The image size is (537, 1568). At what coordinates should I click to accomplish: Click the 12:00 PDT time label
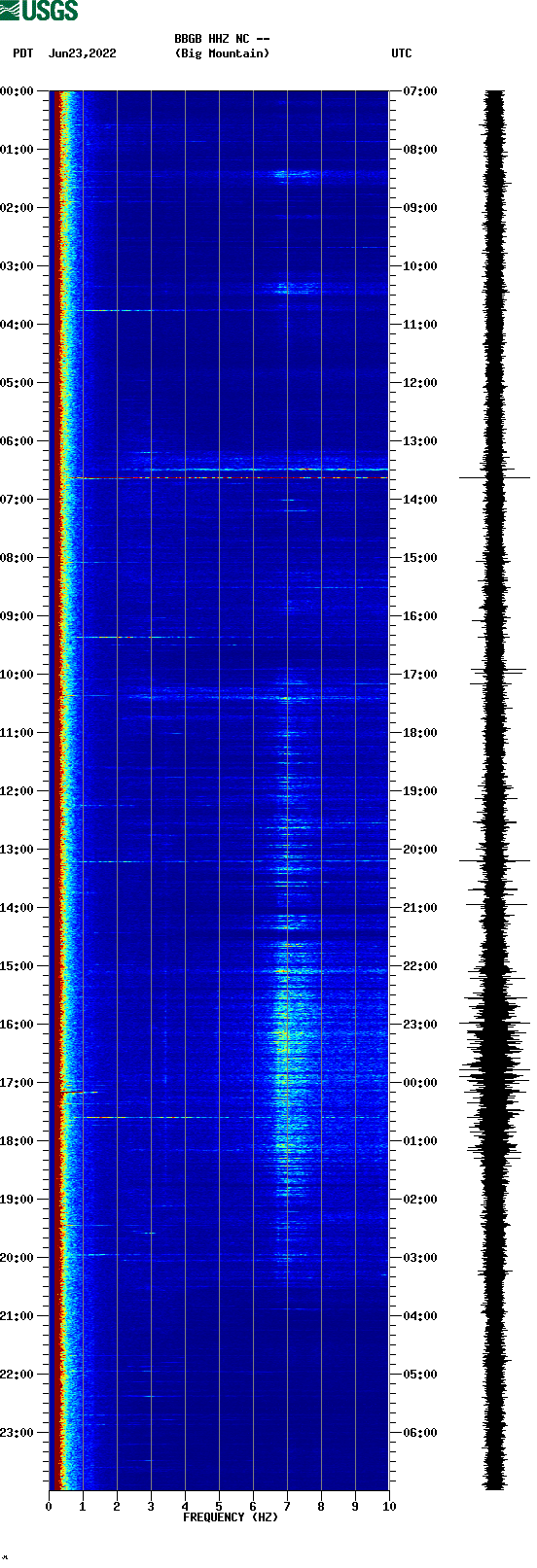[x=18, y=791]
